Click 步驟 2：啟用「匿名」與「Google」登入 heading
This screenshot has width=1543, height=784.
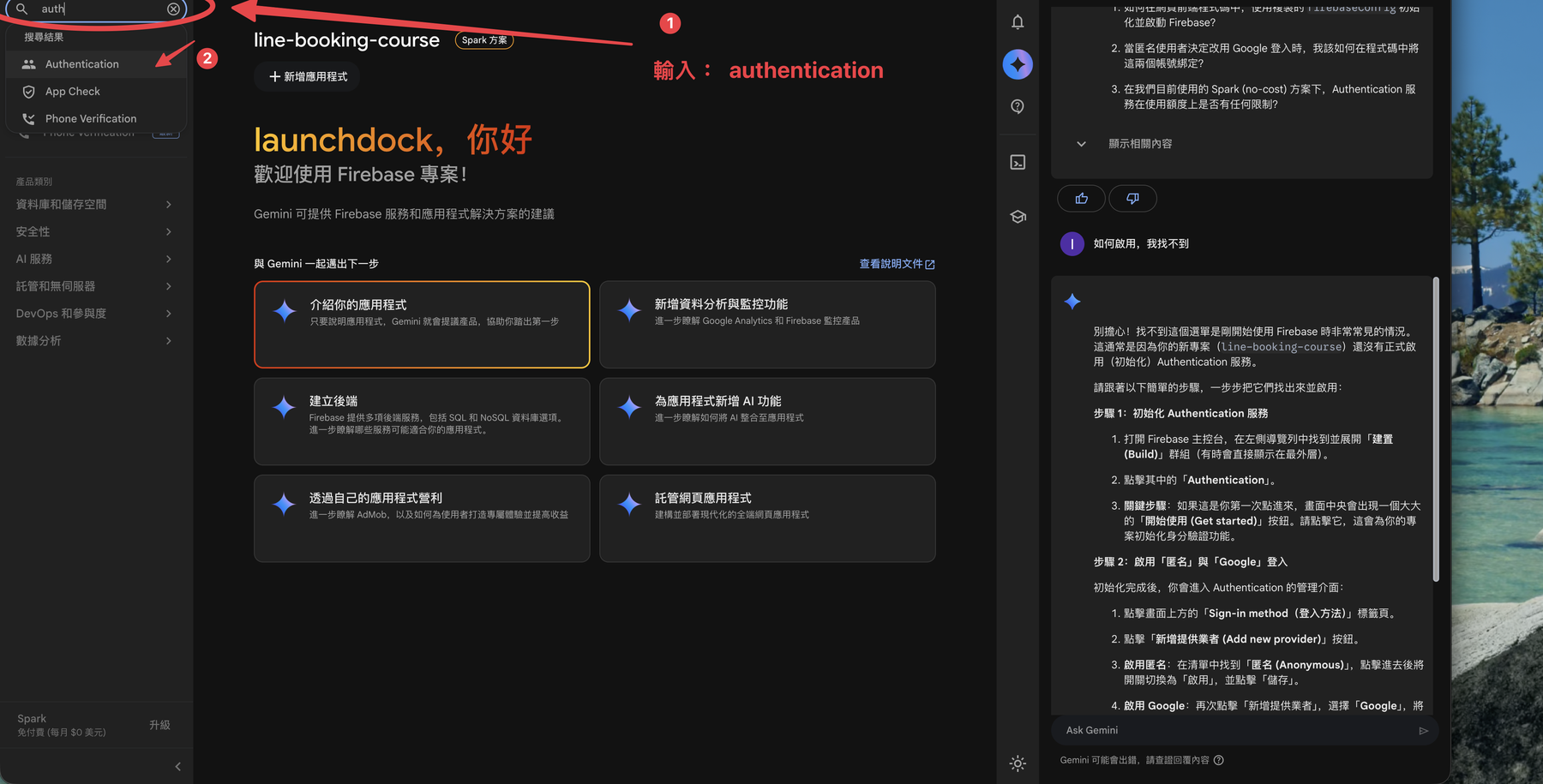pyautogui.click(x=1190, y=562)
